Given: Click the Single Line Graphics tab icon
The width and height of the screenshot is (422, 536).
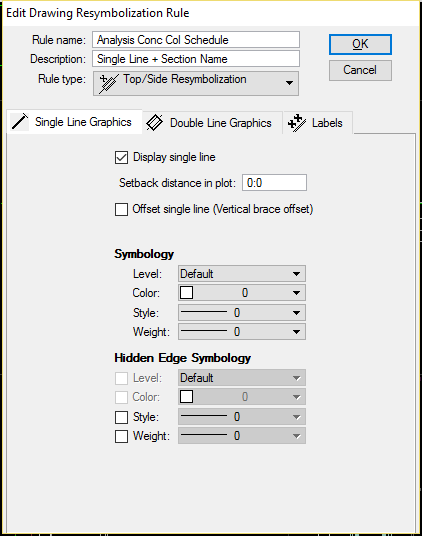Looking at the screenshot, I should click(20, 122).
